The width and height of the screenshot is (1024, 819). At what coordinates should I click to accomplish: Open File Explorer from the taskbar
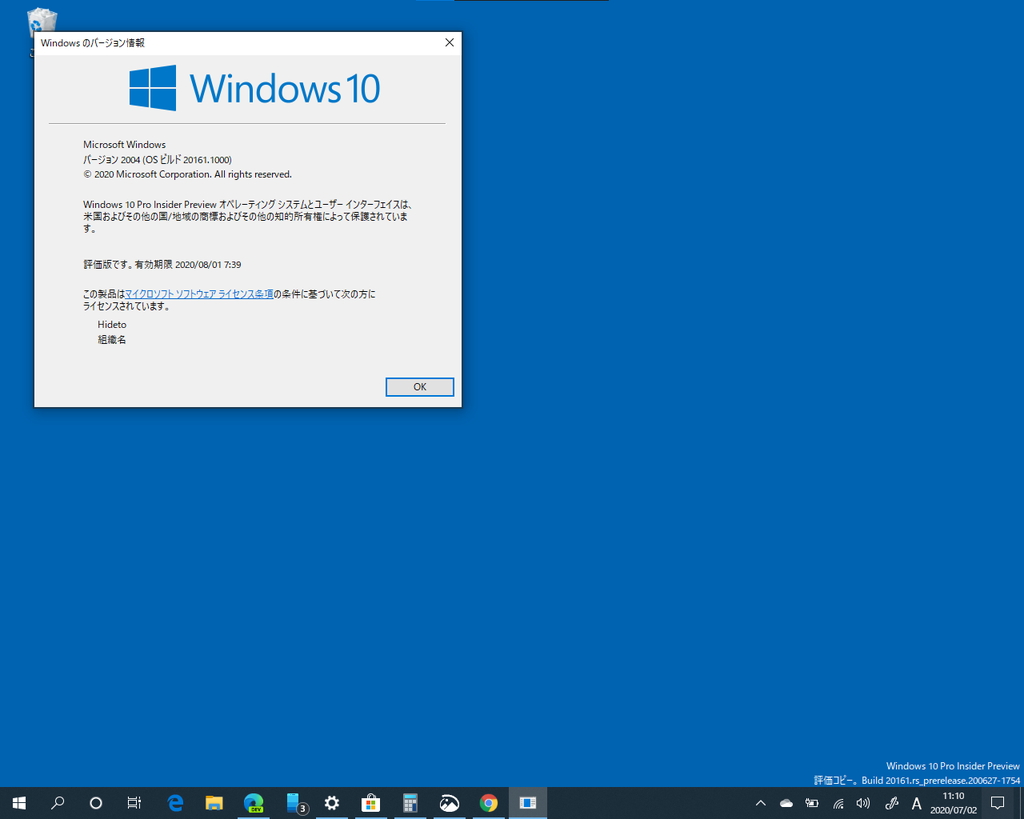[x=214, y=803]
